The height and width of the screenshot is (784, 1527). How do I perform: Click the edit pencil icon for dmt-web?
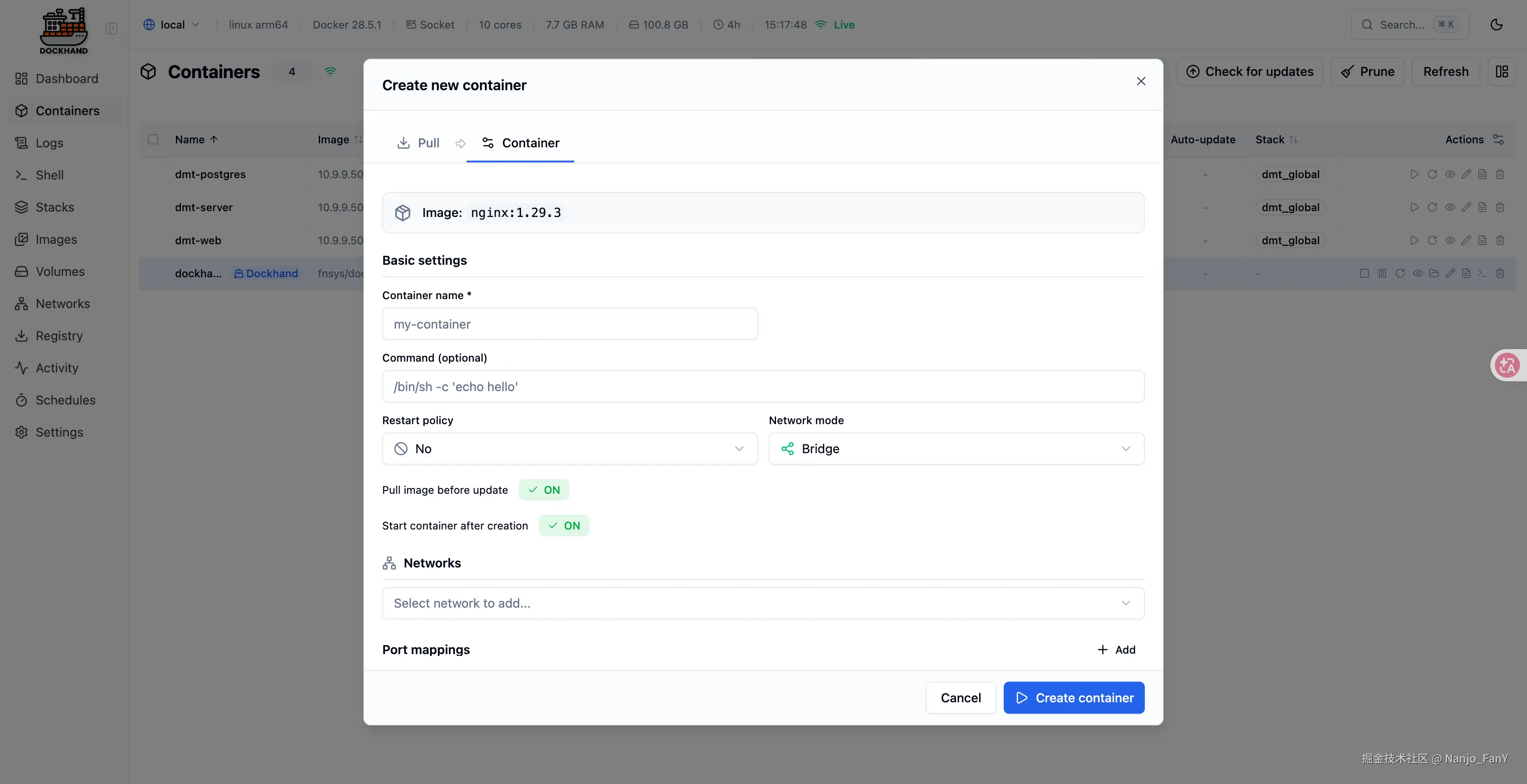pos(1466,241)
